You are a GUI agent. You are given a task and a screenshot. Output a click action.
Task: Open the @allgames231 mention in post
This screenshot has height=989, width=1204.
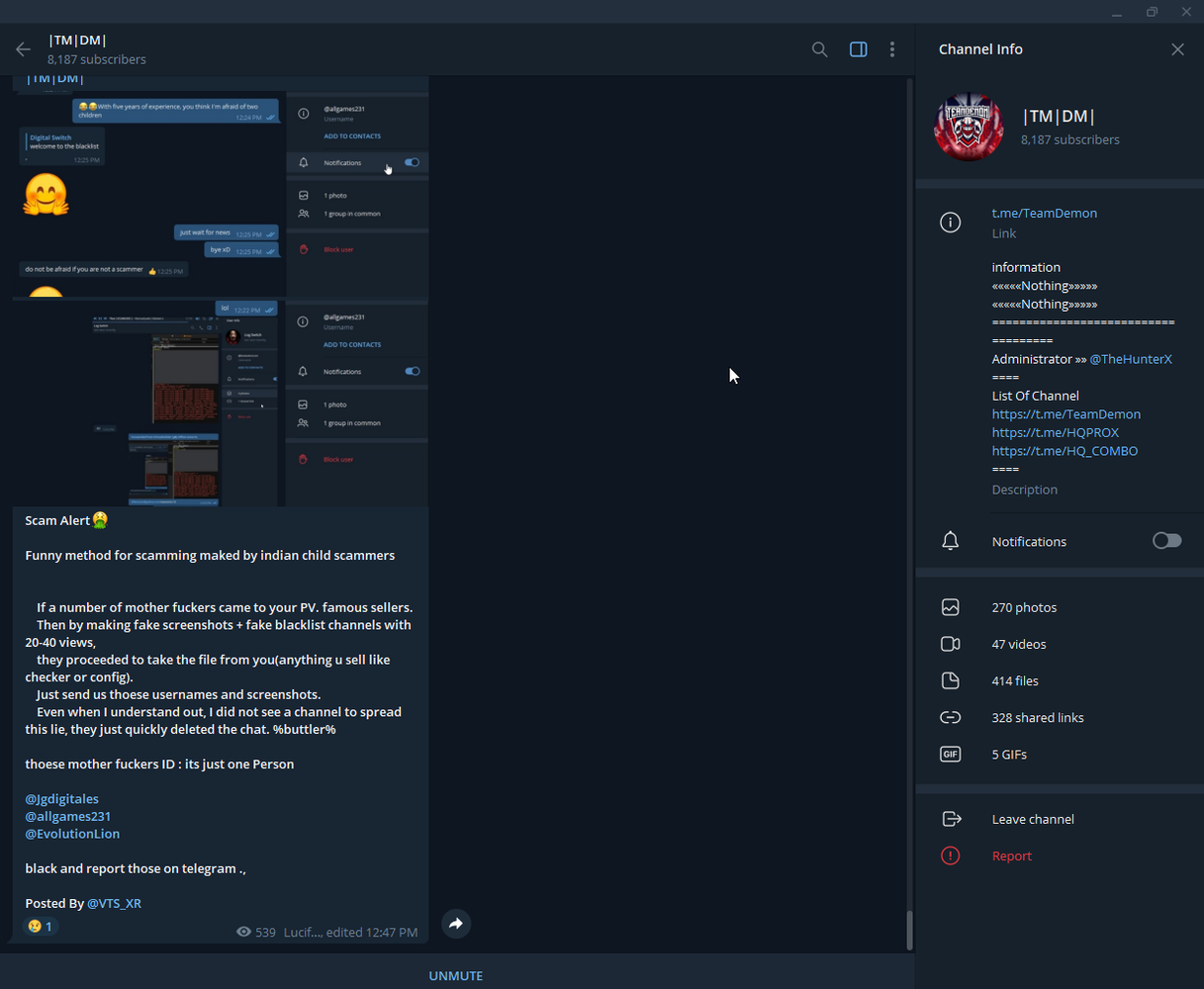(67, 817)
